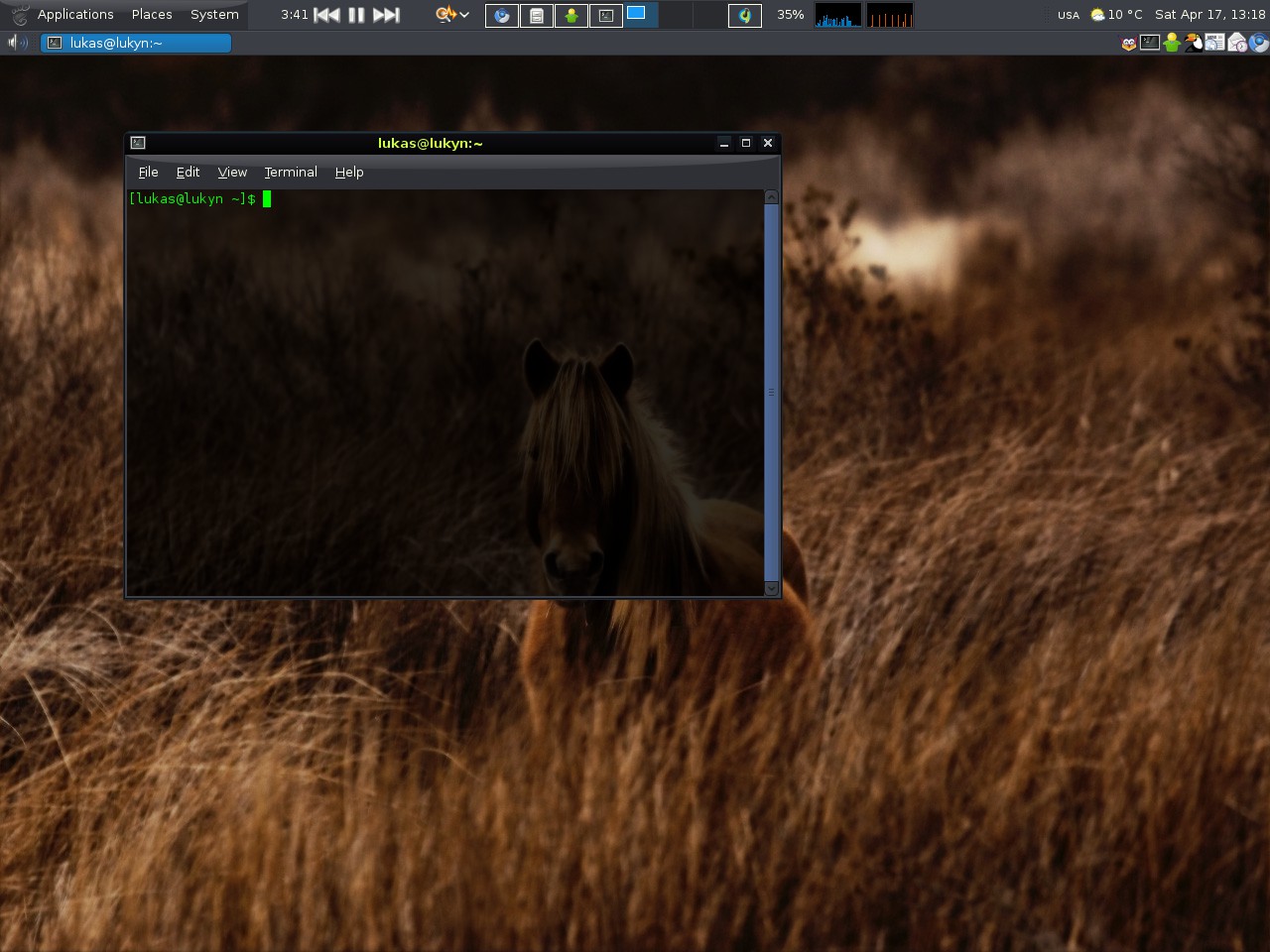This screenshot has width=1270, height=952.
Task: Click the newspaper icon in the notification tray
Action: click(x=1215, y=43)
